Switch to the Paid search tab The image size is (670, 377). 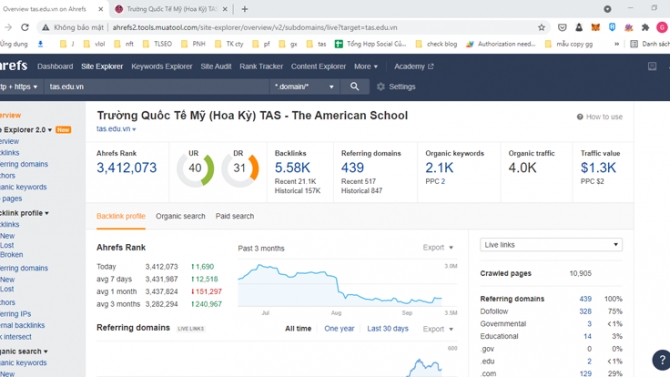(x=235, y=216)
